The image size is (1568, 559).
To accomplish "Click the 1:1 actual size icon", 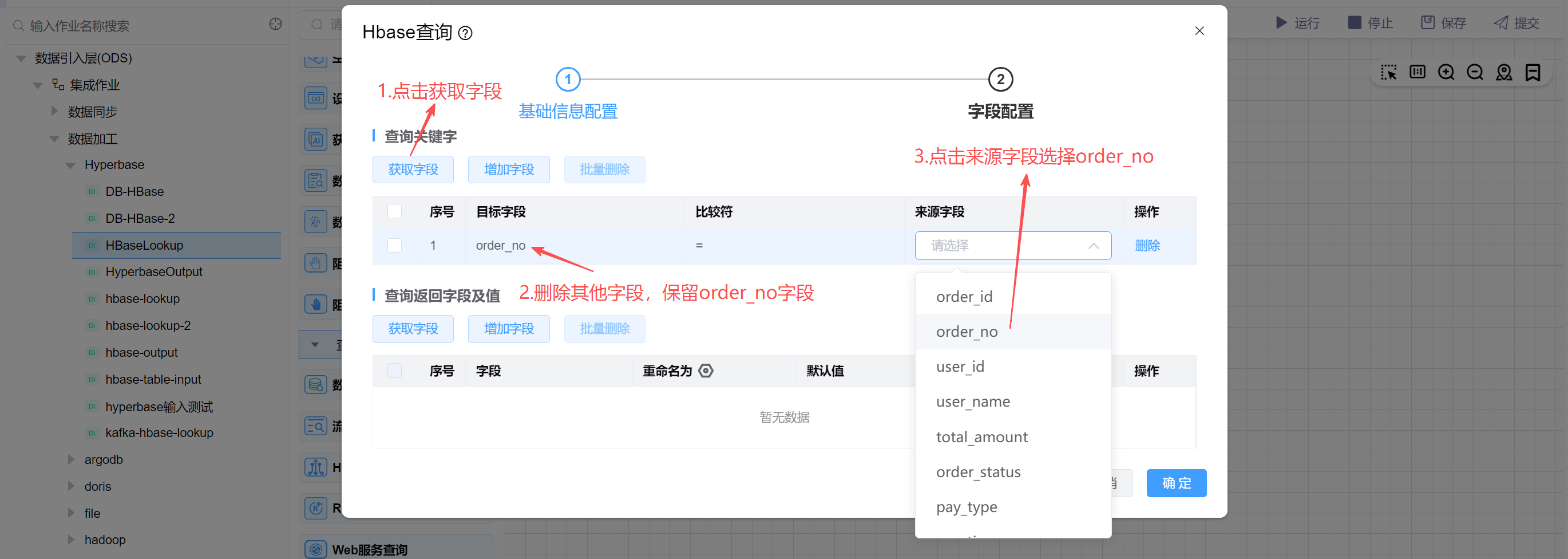I will point(1417,73).
